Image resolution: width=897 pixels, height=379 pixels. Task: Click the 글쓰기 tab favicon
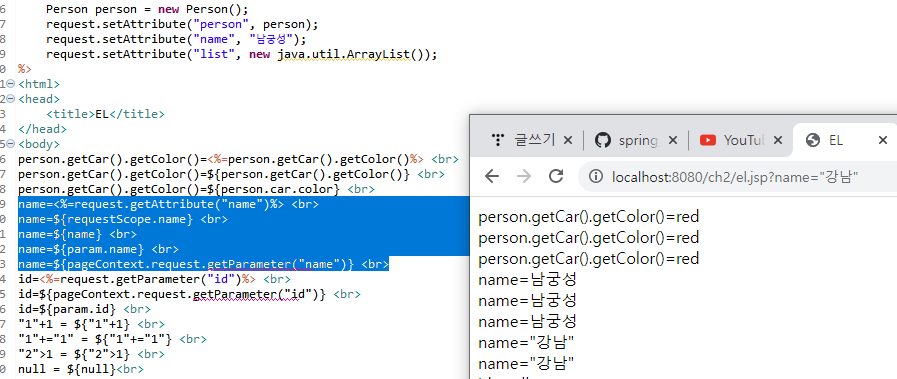(x=497, y=139)
